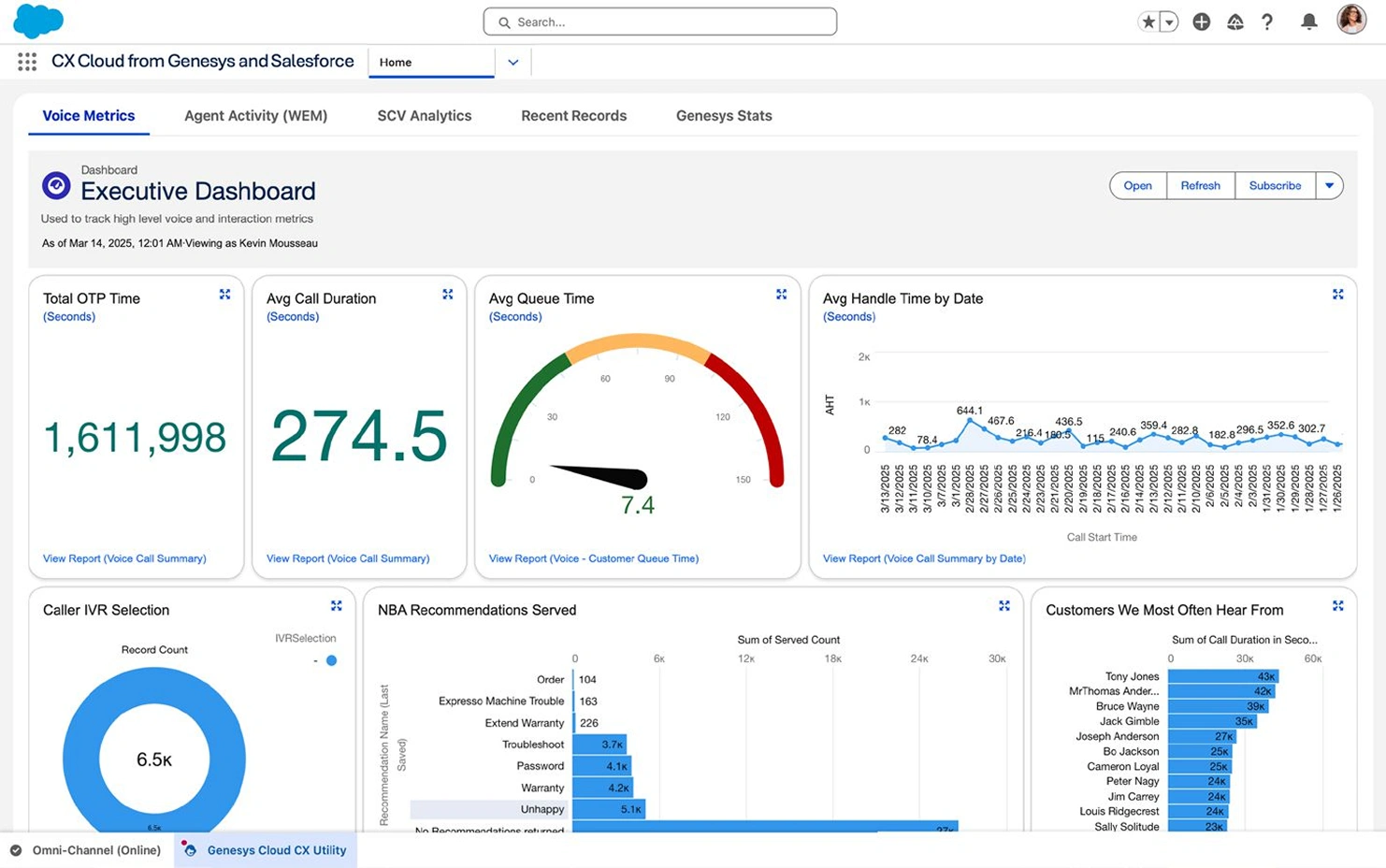Expand the dropdown arrow beside Subscribe

click(x=1329, y=185)
